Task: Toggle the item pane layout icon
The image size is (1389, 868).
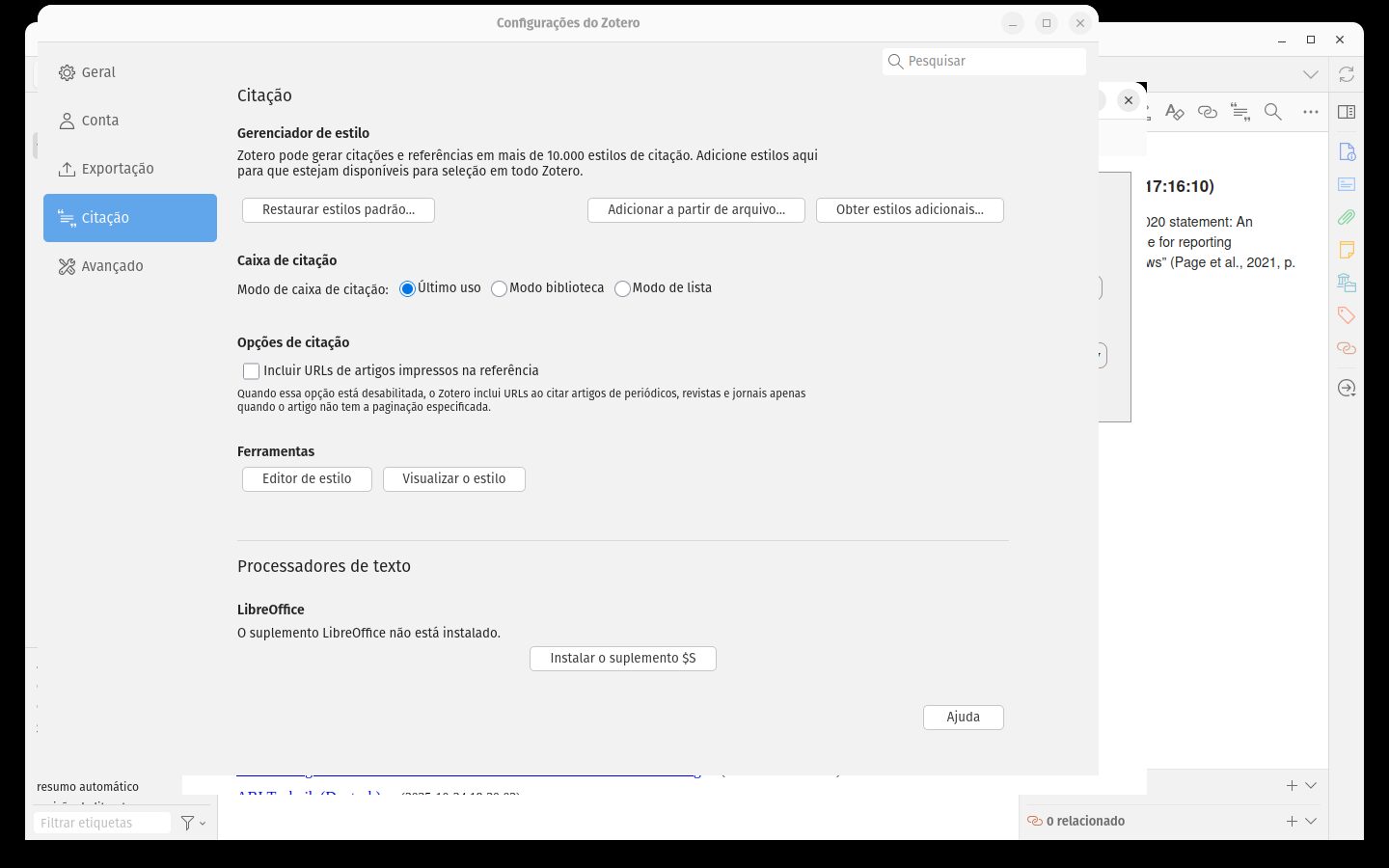Action: coord(1347,112)
